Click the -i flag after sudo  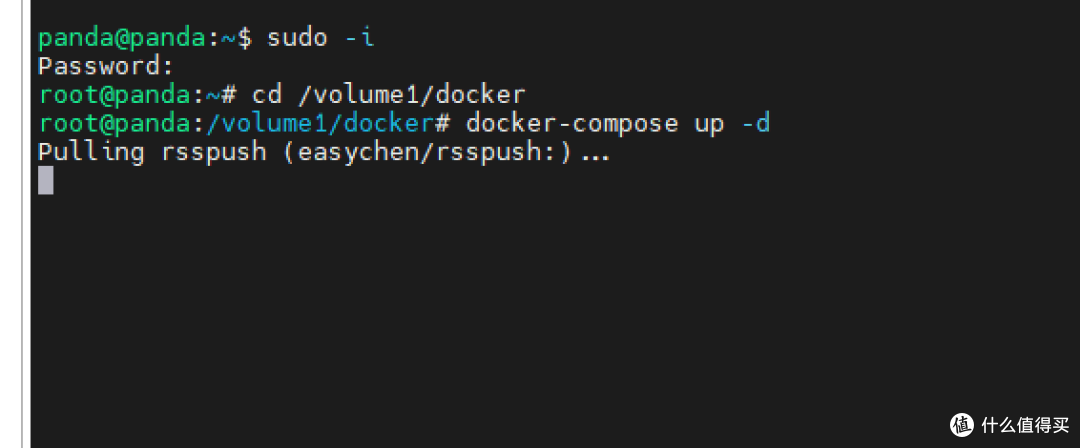[358, 37]
